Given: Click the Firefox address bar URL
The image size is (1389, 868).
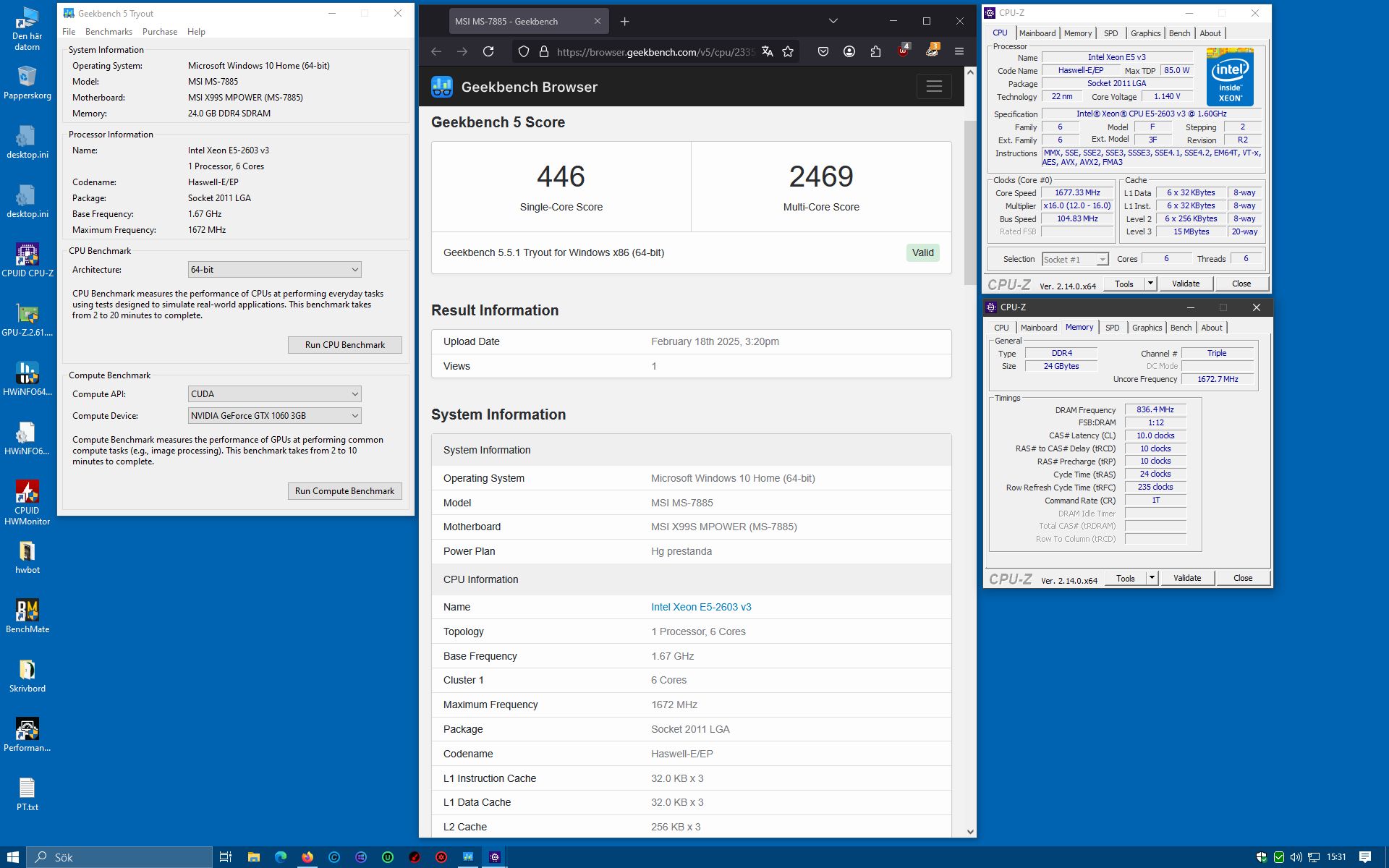Looking at the screenshot, I should point(655,52).
